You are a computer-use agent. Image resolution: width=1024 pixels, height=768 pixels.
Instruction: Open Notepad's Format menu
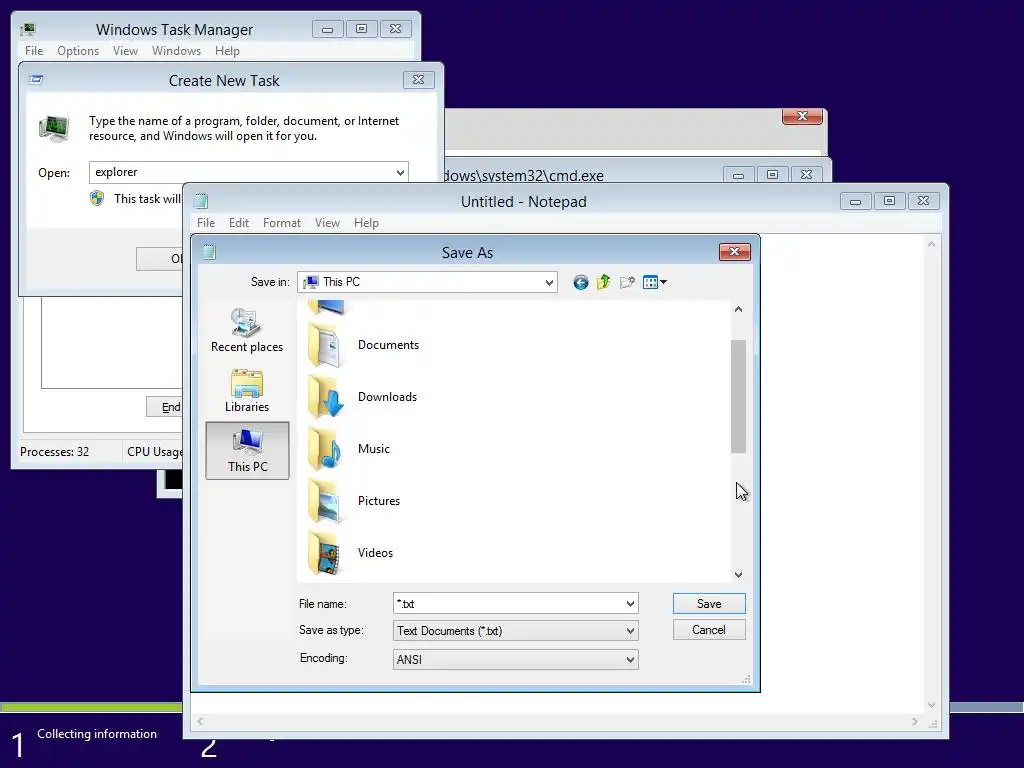point(282,223)
